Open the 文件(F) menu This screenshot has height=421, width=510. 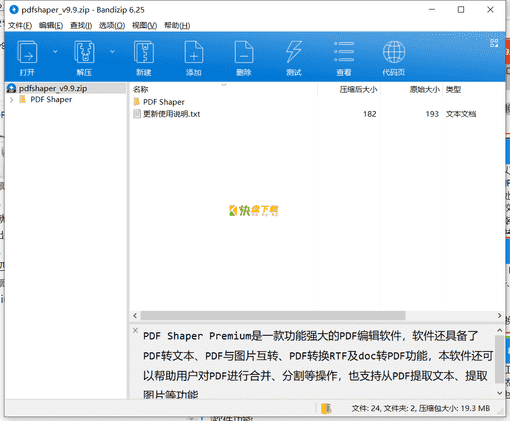click(20, 26)
